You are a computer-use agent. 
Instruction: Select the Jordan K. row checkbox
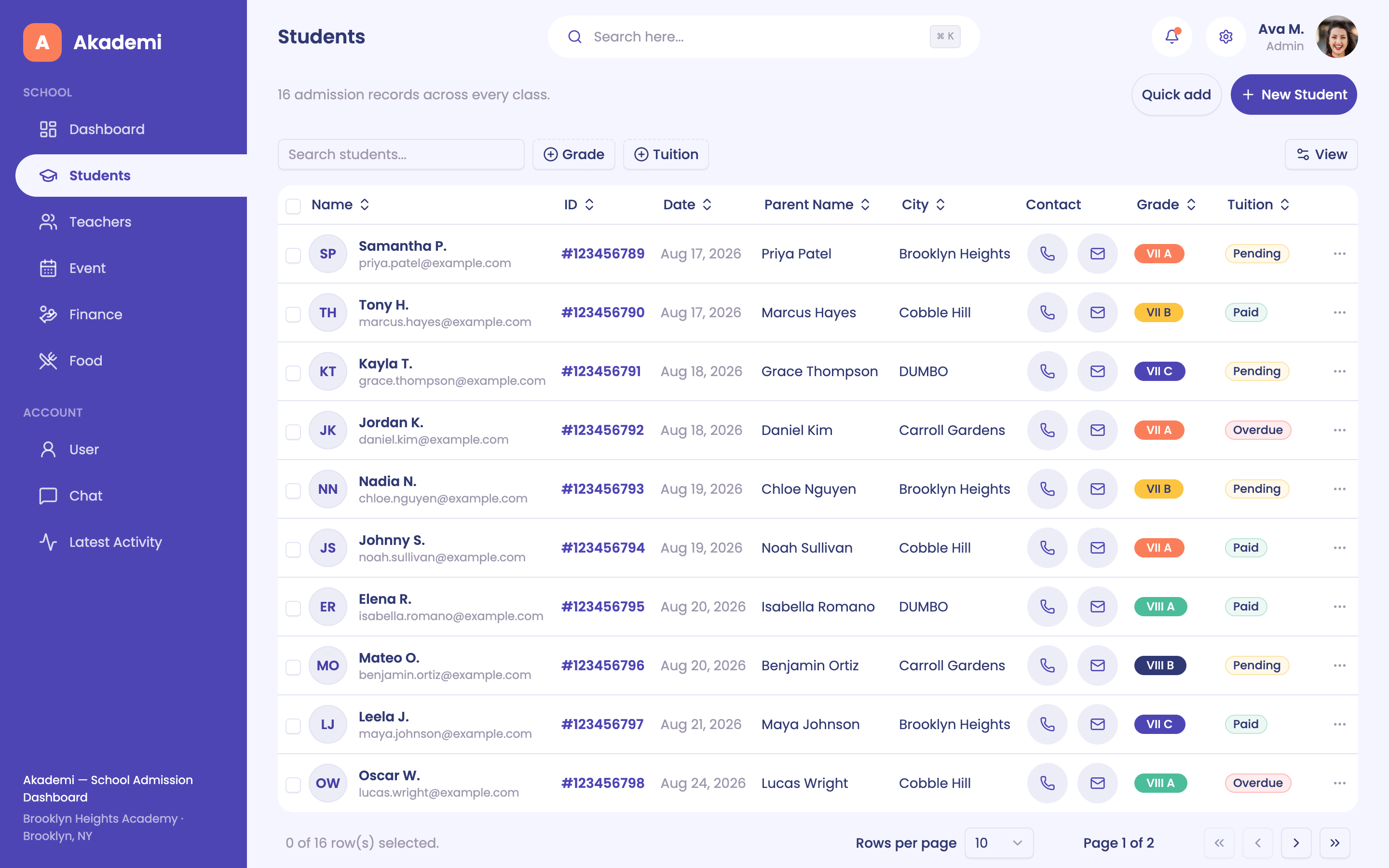[x=293, y=432]
